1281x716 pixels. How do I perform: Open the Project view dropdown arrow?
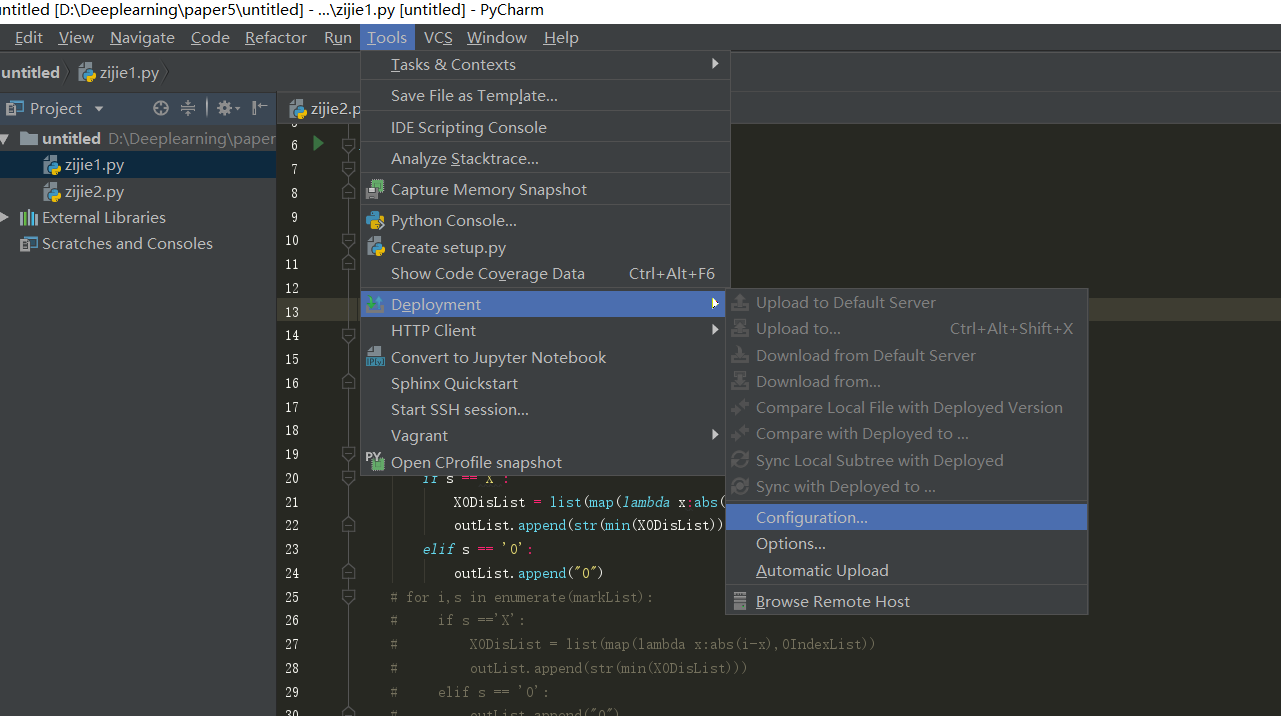(98, 108)
